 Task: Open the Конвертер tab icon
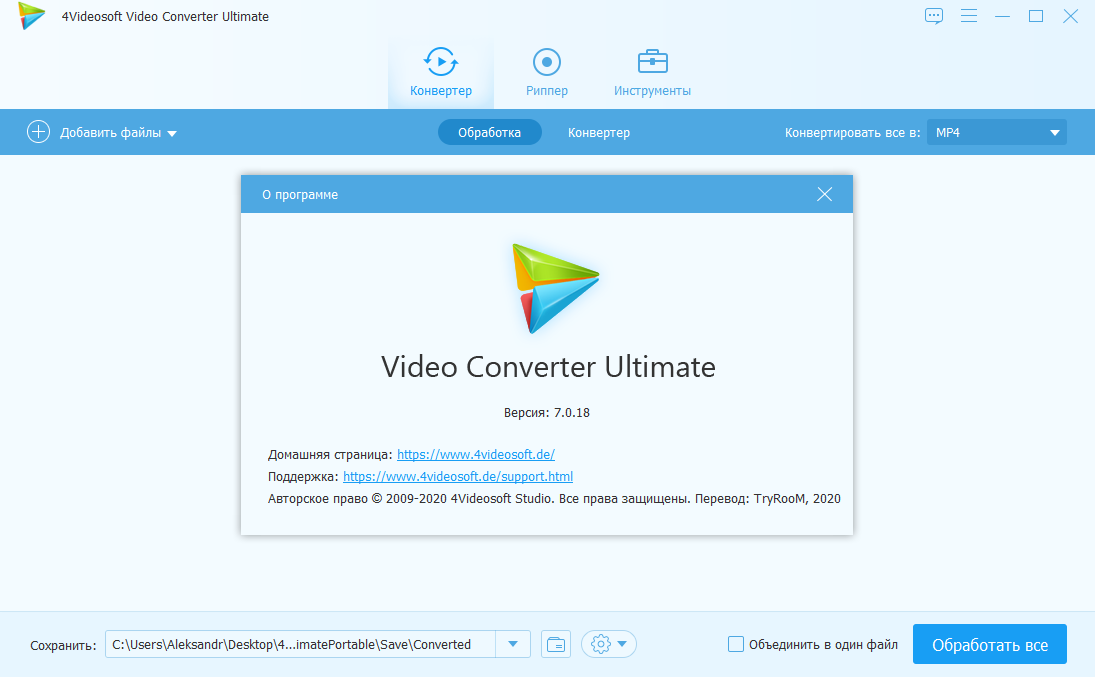click(441, 62)
